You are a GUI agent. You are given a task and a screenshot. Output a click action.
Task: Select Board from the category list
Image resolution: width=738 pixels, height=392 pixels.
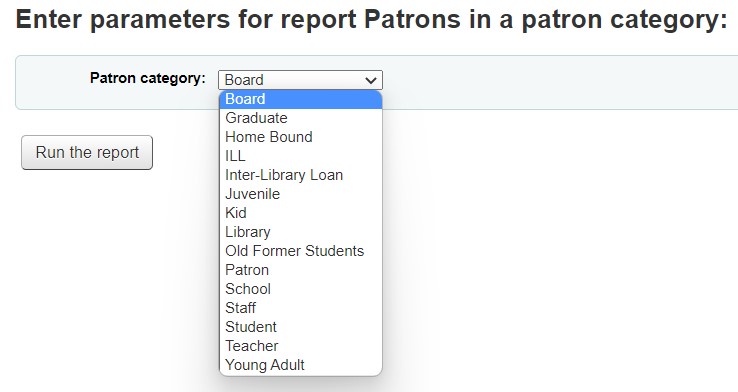(x=301, y=99)
